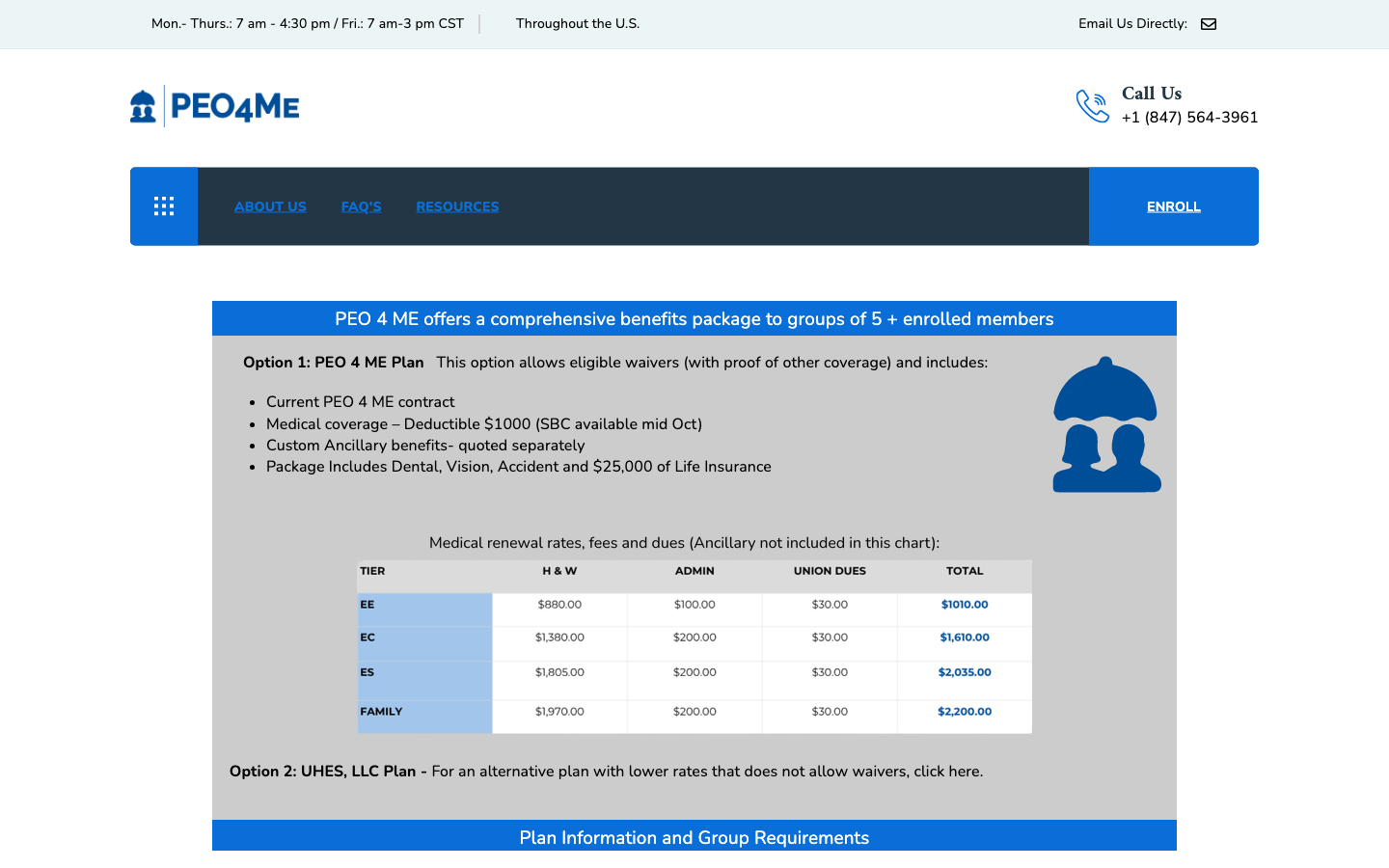Click the 'Email Us Directly:' text
The image size is (1389, 868).
tap(1132, 24)
